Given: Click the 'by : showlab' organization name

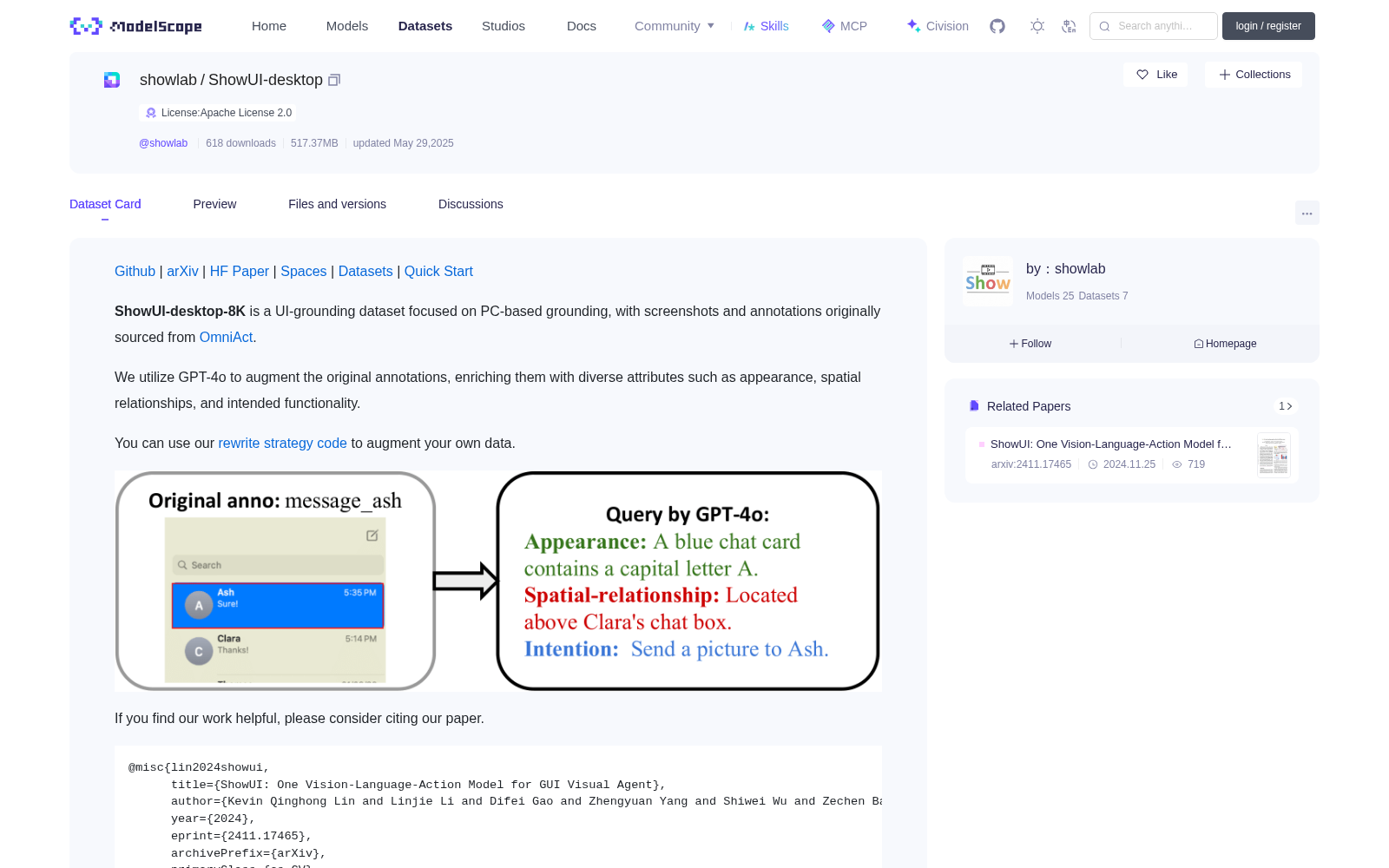Looking at the screenshot, I should pos(1065,269).
